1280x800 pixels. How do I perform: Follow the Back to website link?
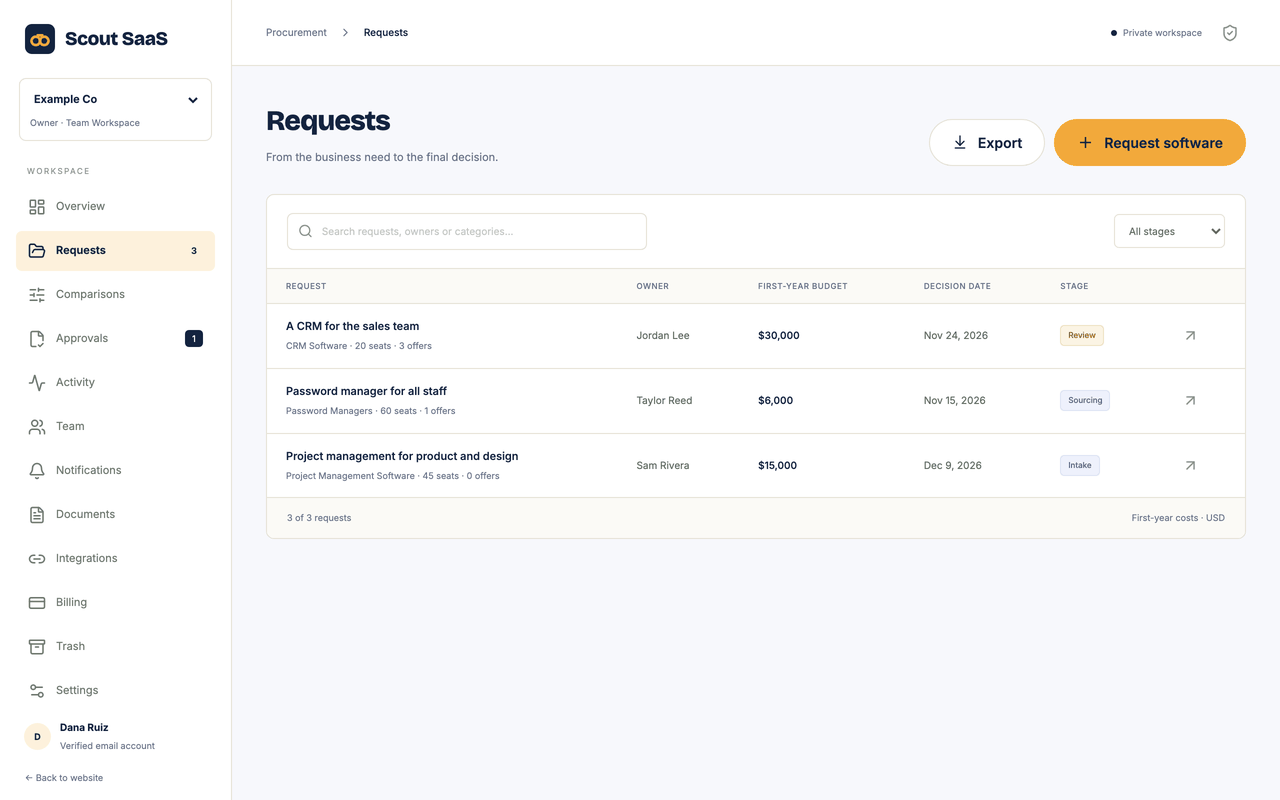click(x=64, y=778)
